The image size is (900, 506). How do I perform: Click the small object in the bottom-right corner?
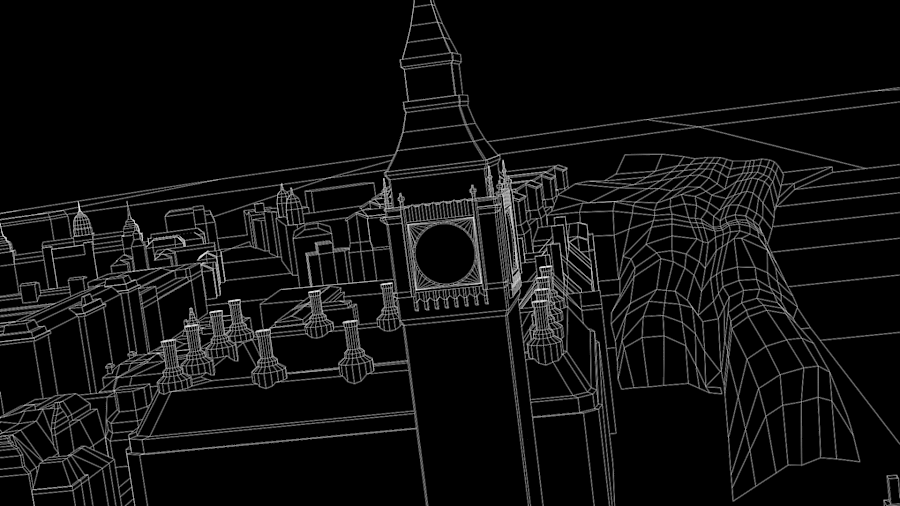coord(893,490)
